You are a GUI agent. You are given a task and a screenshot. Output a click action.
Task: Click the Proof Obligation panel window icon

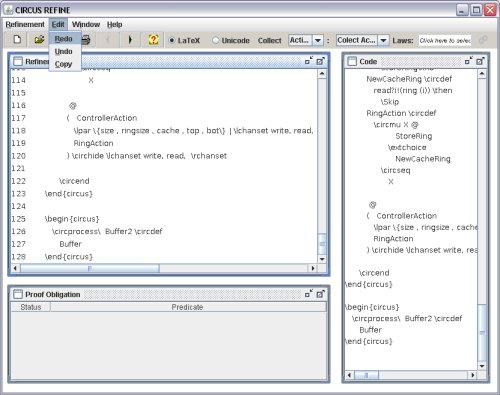click(x=18, y=294)
